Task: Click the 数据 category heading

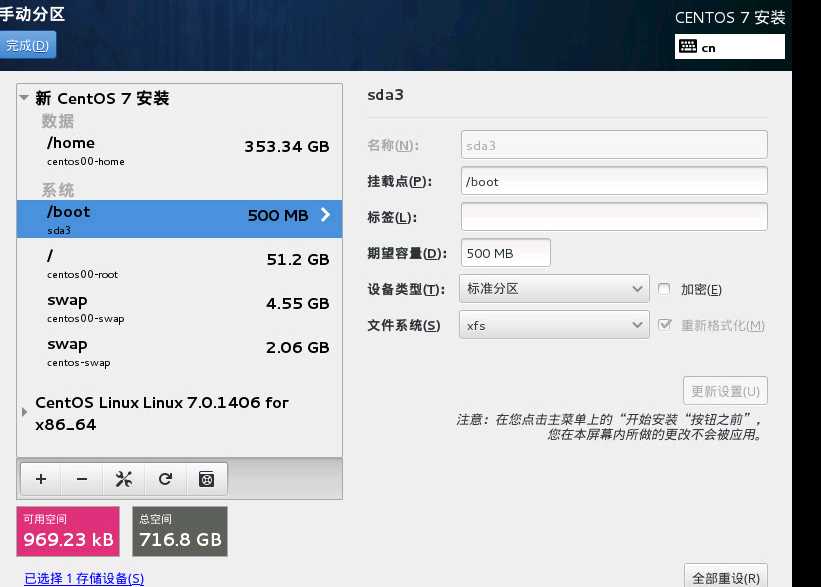Action: click(x=58, y=121)
